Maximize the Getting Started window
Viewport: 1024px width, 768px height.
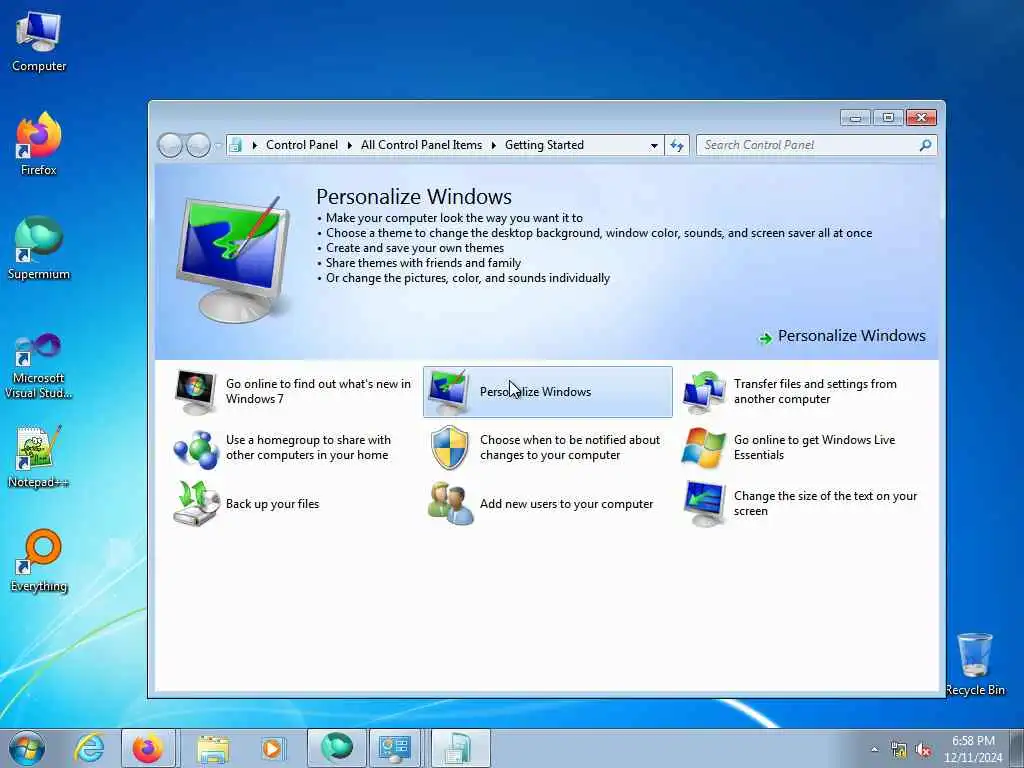[888, 118]
